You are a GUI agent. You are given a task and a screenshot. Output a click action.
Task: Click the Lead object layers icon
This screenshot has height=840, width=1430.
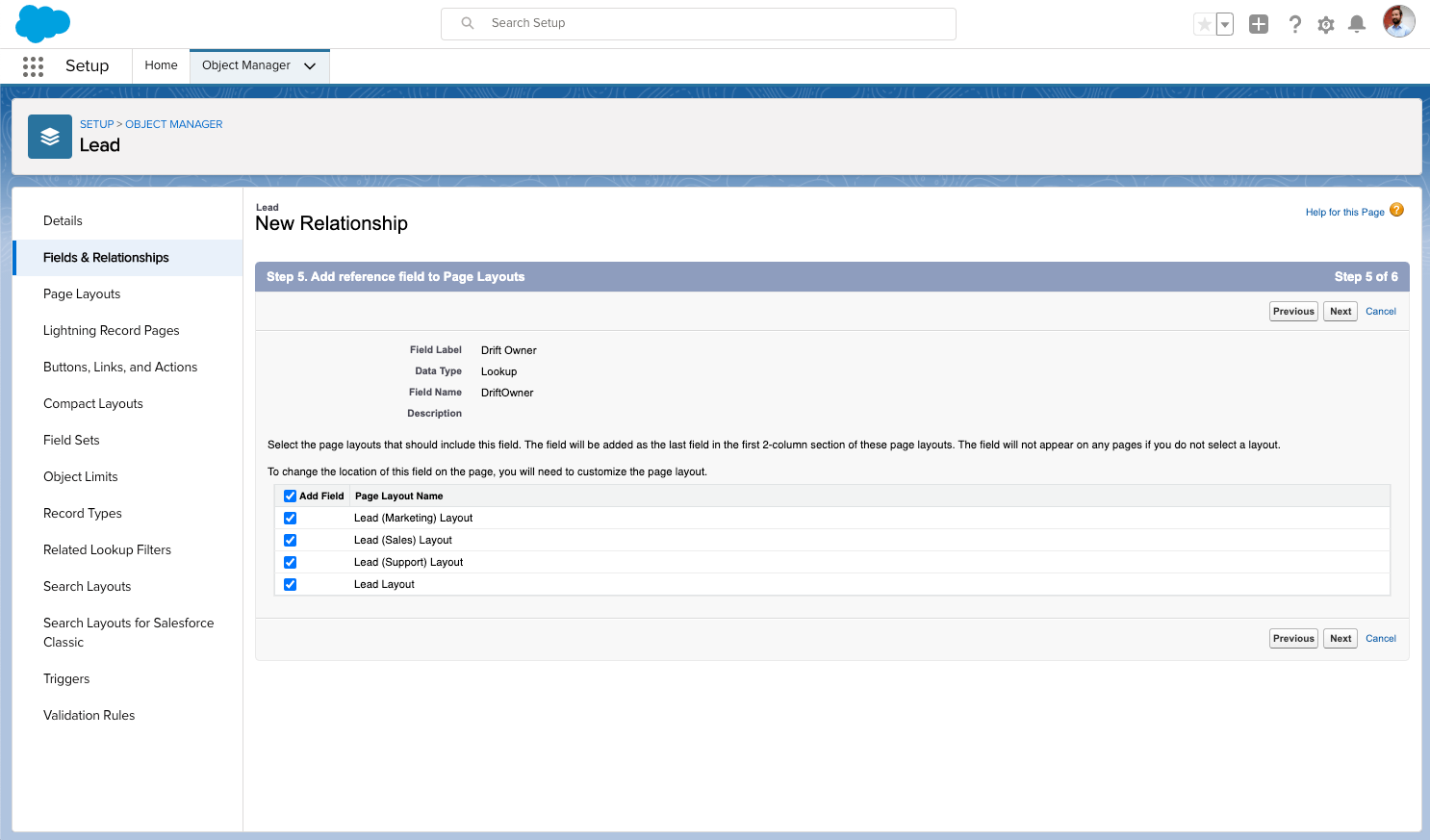pyautogui.click(x=50, y=137)
